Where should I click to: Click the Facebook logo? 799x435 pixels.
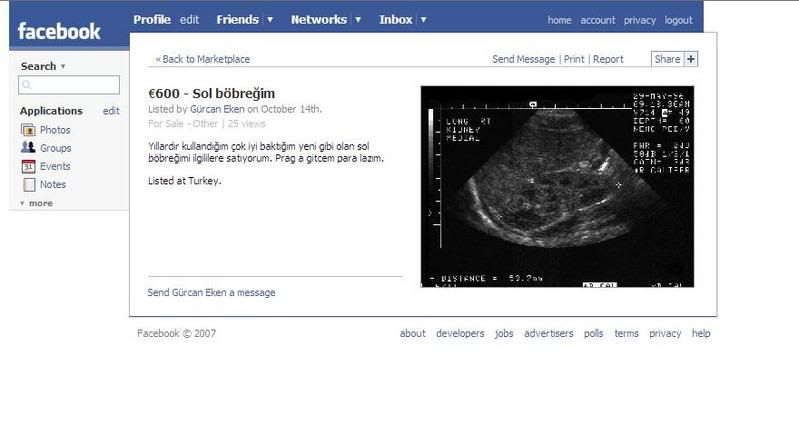pyautogui.click(x=59, y=31)
